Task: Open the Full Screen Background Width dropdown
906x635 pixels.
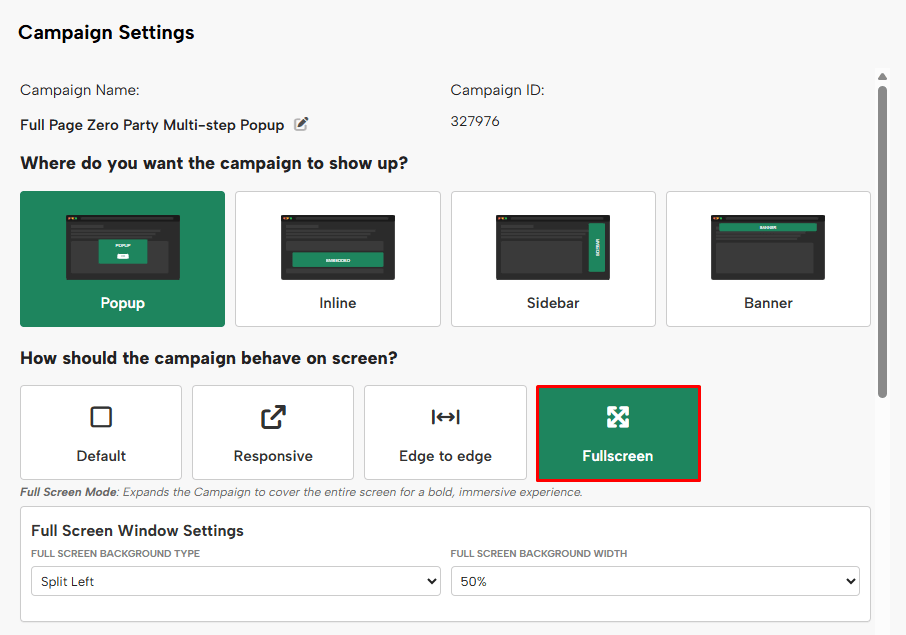Action: coord(655,581)
